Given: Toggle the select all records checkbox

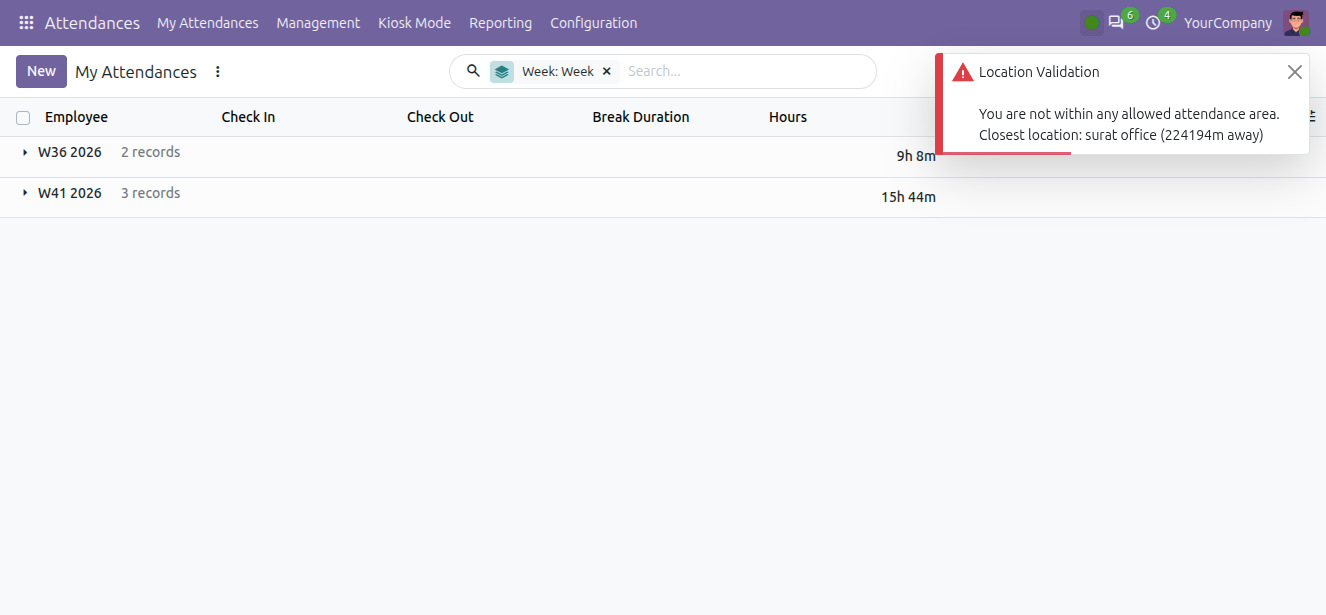Looking at the screenshot, I should tap(23, 118).
